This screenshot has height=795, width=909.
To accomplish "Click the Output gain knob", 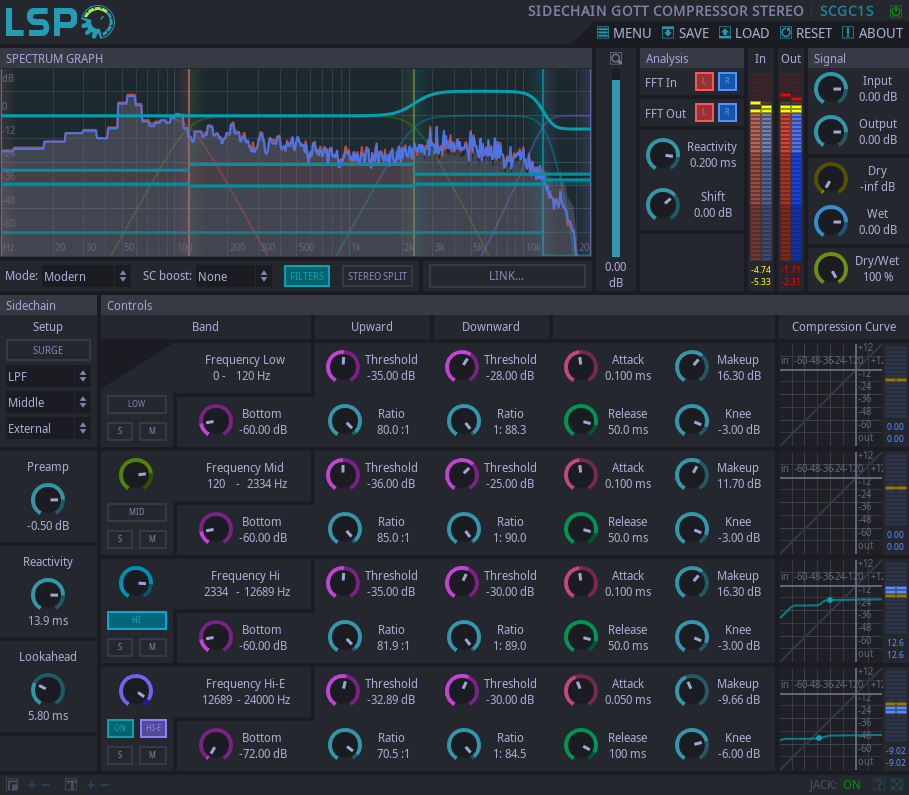I will [831, 132].
